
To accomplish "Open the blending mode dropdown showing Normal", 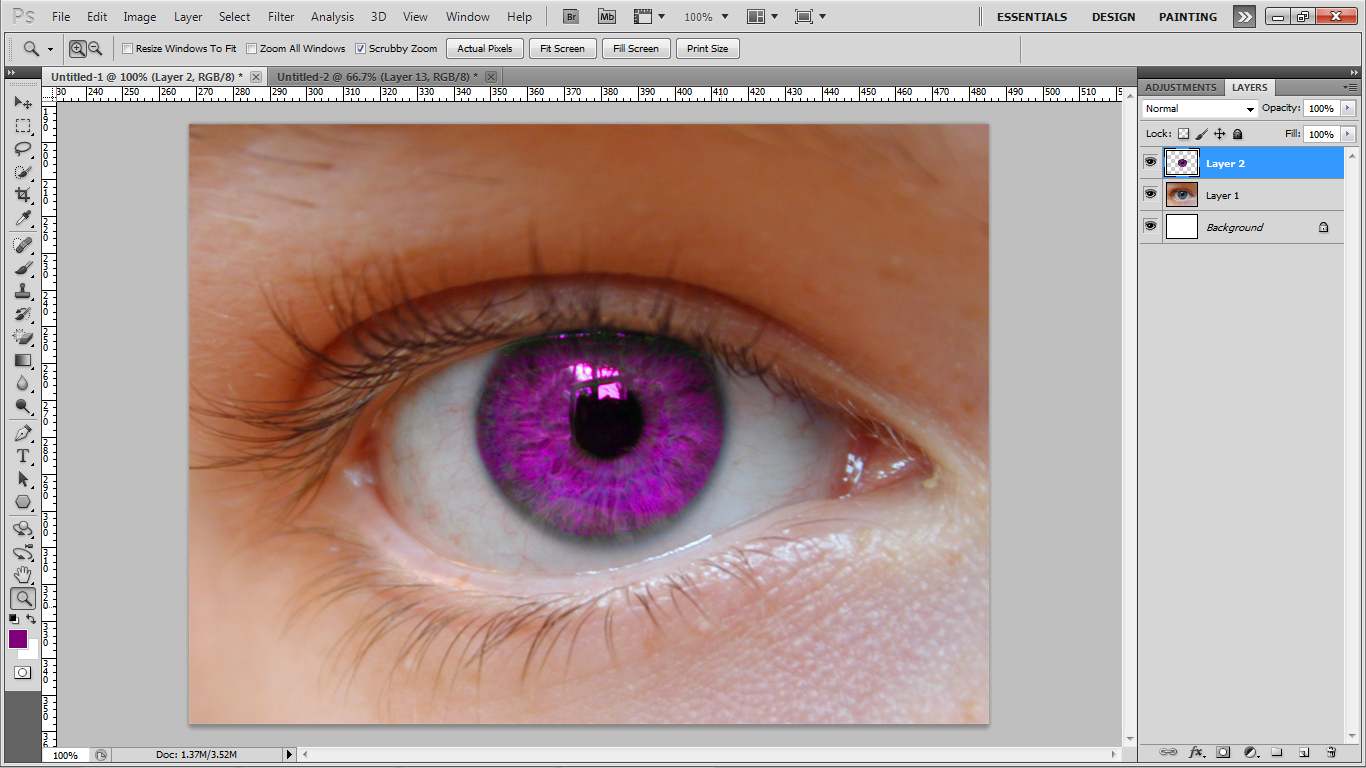I will [x=1197, y=108].
